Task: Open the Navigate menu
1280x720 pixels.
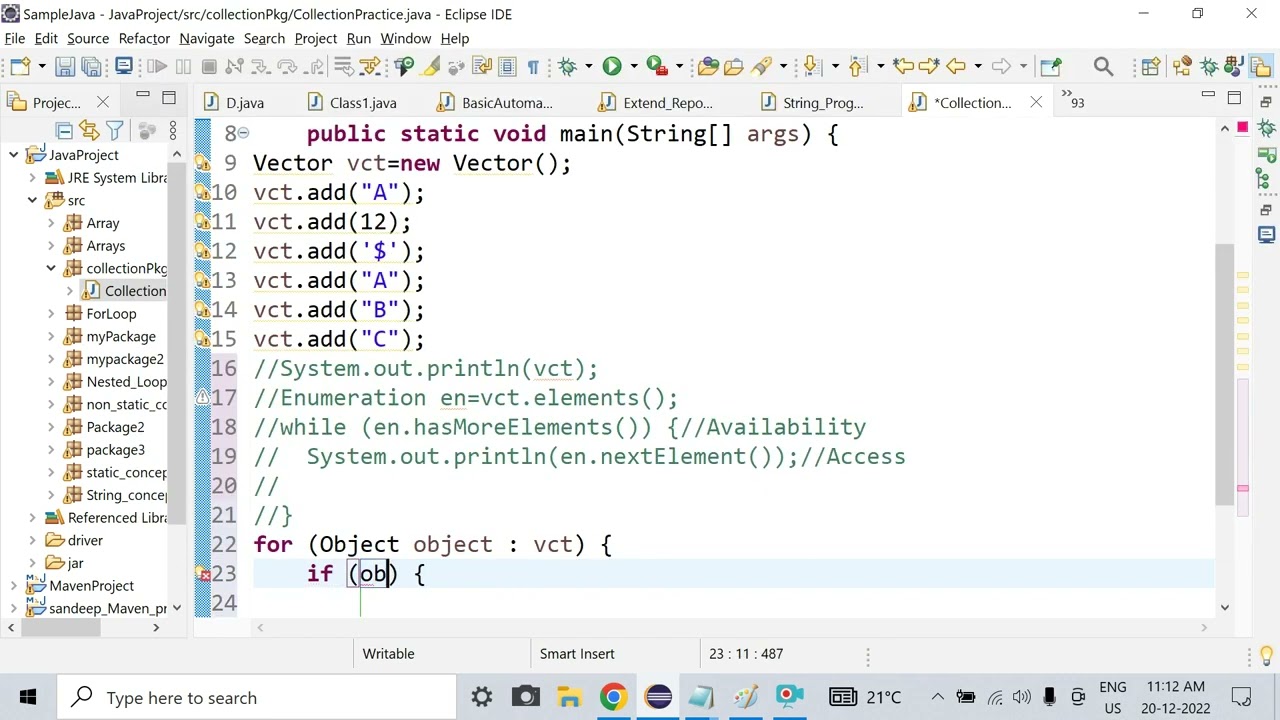Action: [207, 38]
